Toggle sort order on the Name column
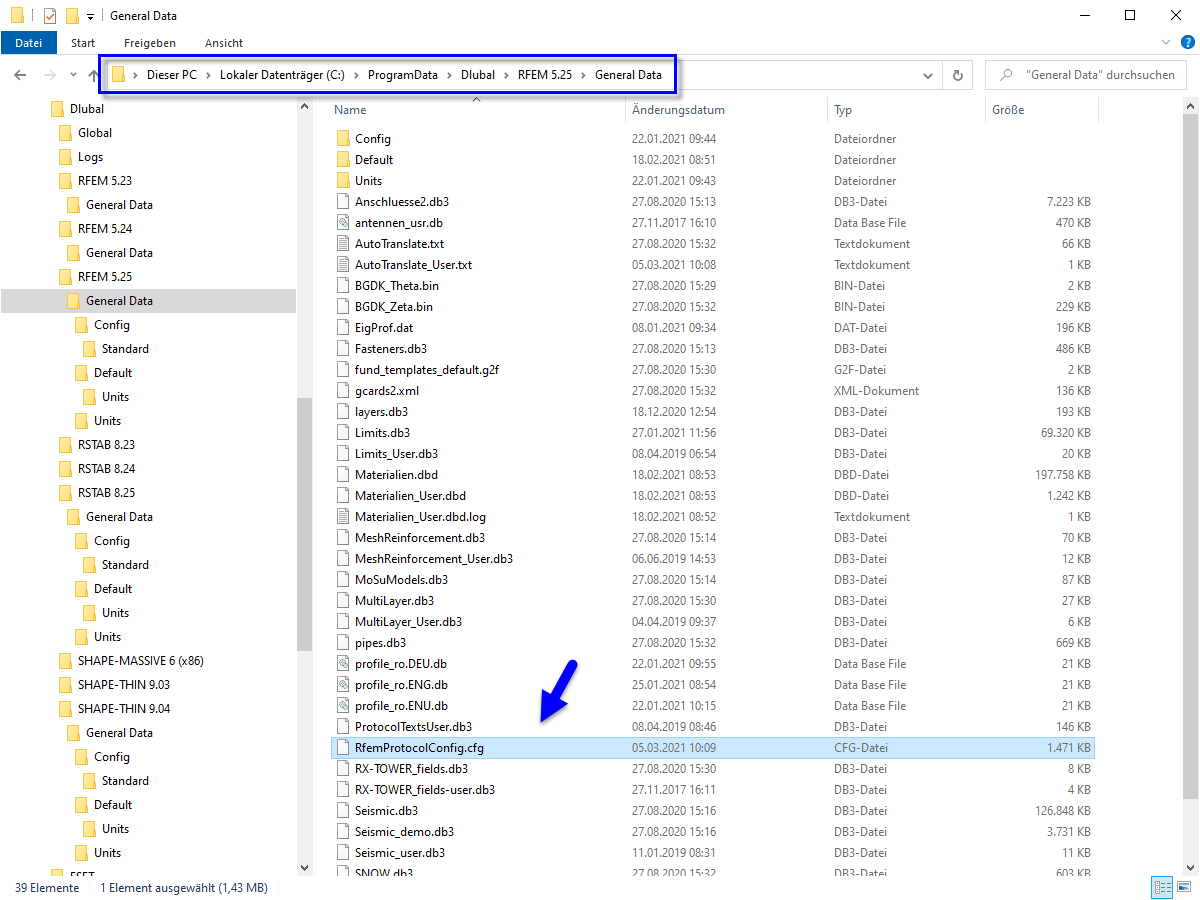 (x=349, y=109)
